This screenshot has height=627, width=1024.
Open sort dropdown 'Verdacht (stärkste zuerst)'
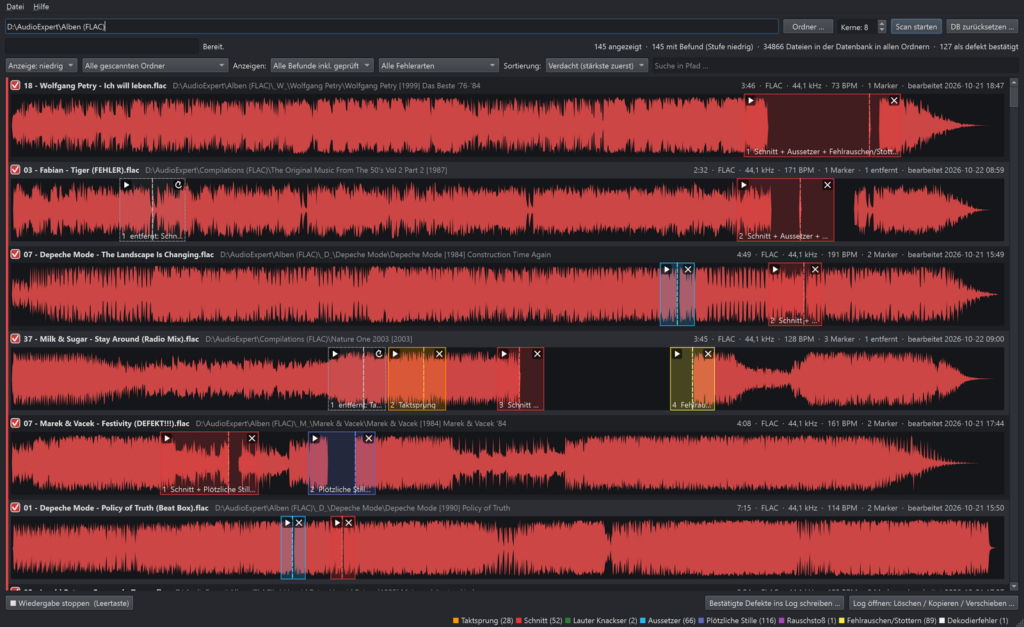[x=597, y=66]
